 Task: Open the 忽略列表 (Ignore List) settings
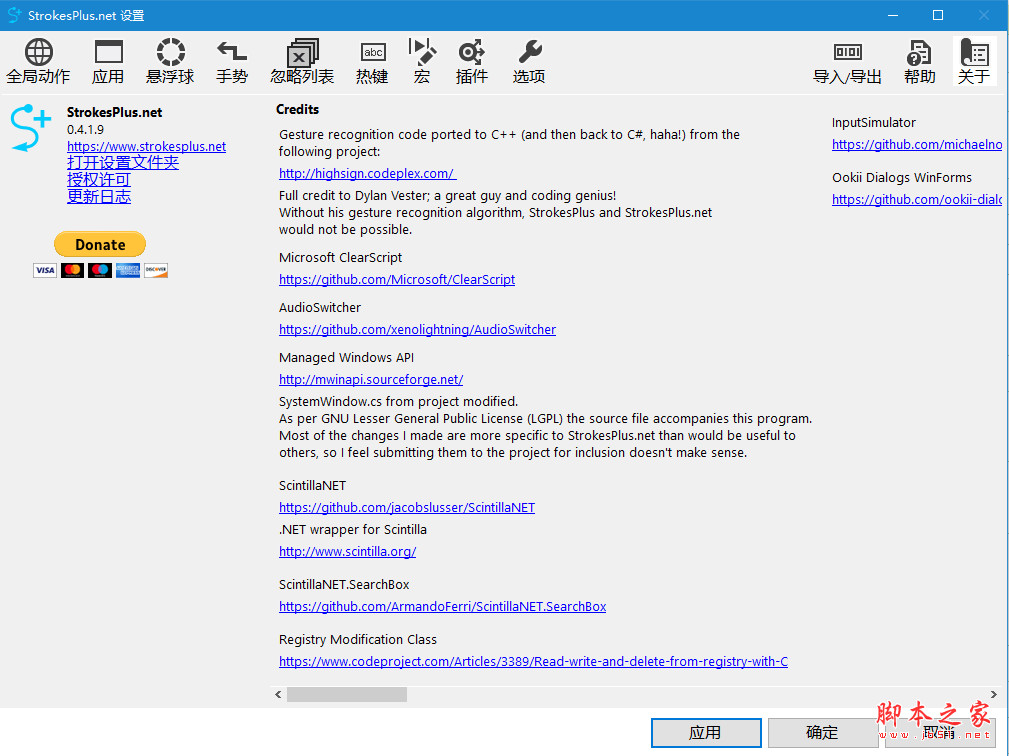pyautogui.click(x=301, y=60)
